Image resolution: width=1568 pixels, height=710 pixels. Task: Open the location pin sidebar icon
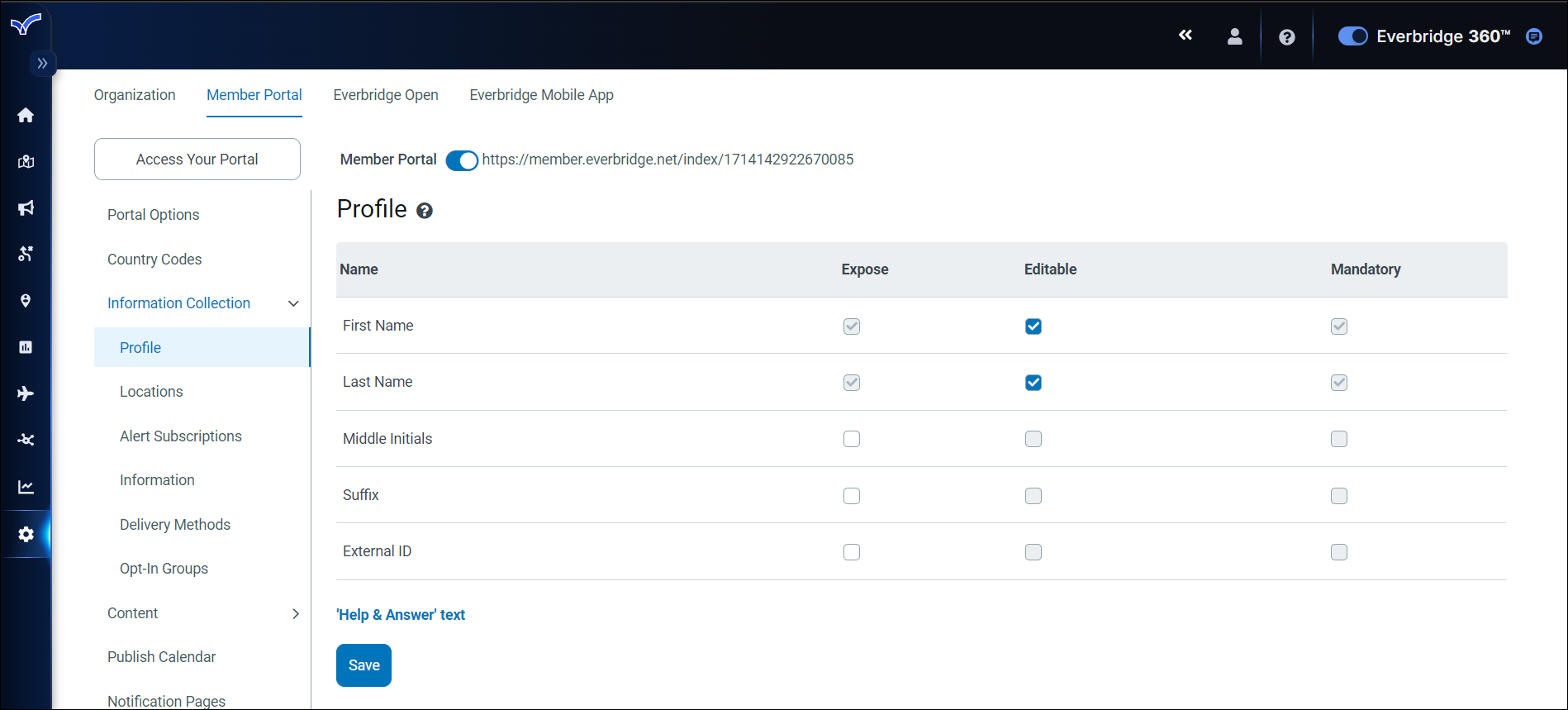click(26, 301)
